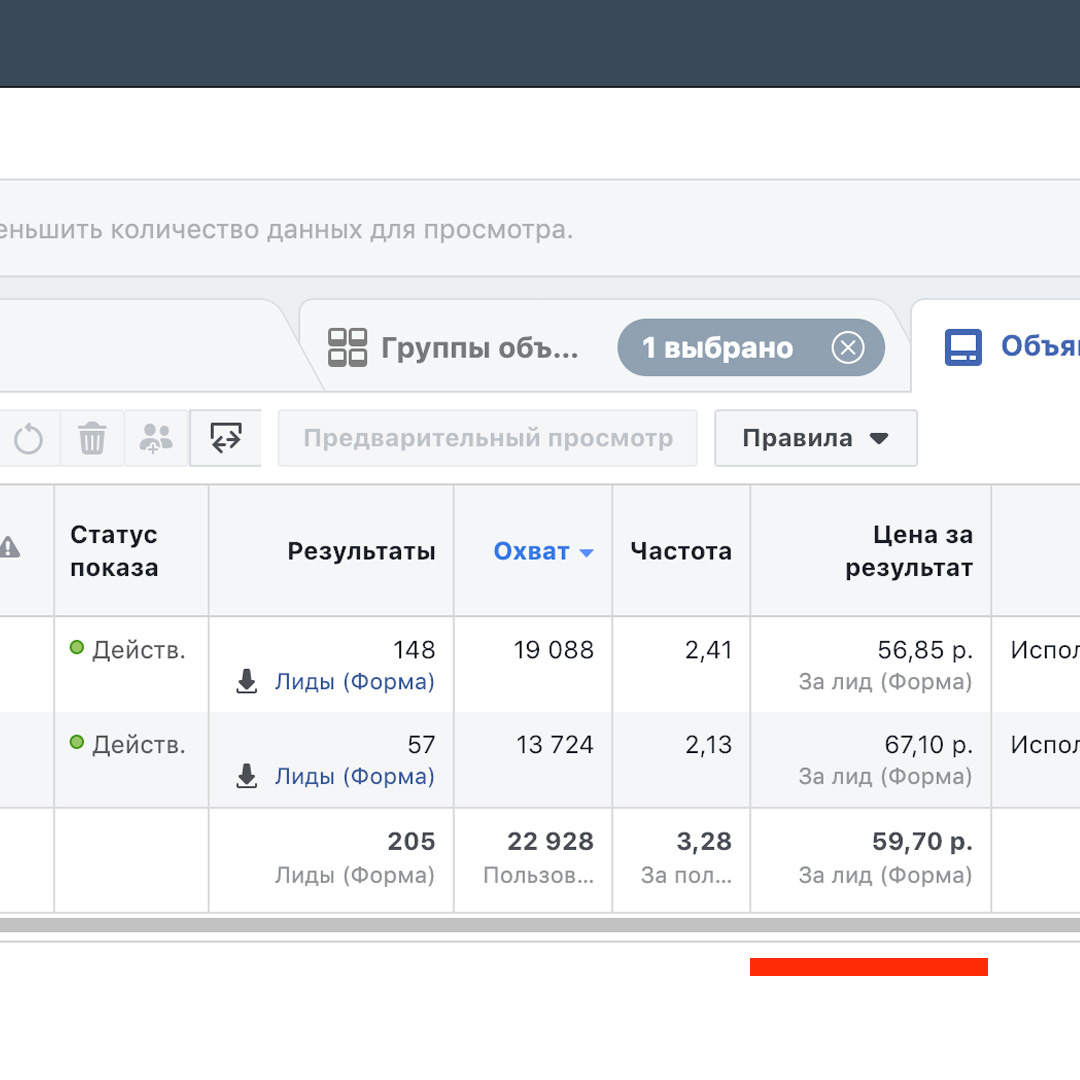The width and height of the screenshot is (1080, 1080).
Task: Click the Частота column header
Action: click(x=681, y=551)
